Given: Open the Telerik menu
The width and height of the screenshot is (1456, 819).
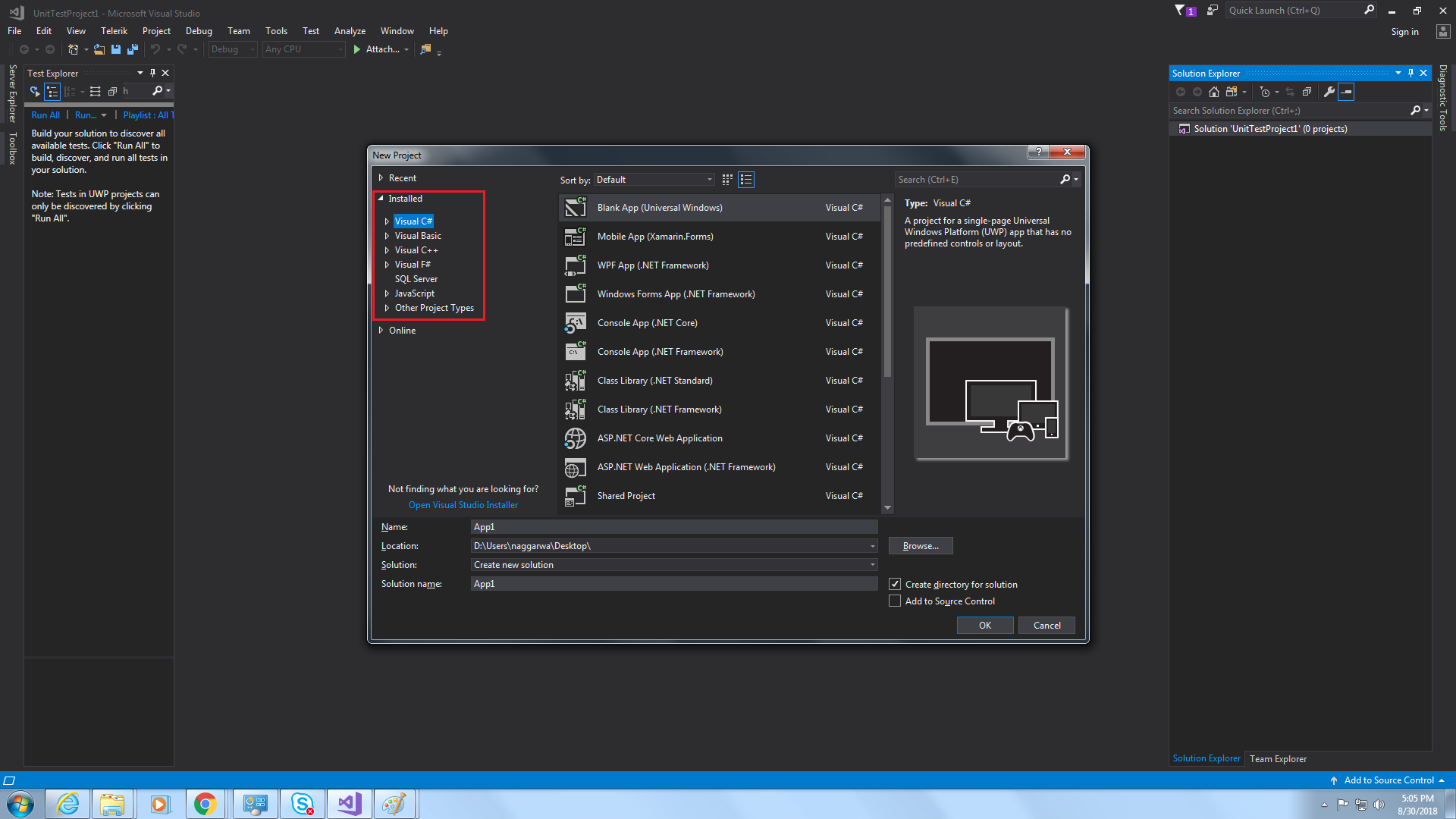Looking at the screenshot, I should click(x=114, y=31).
